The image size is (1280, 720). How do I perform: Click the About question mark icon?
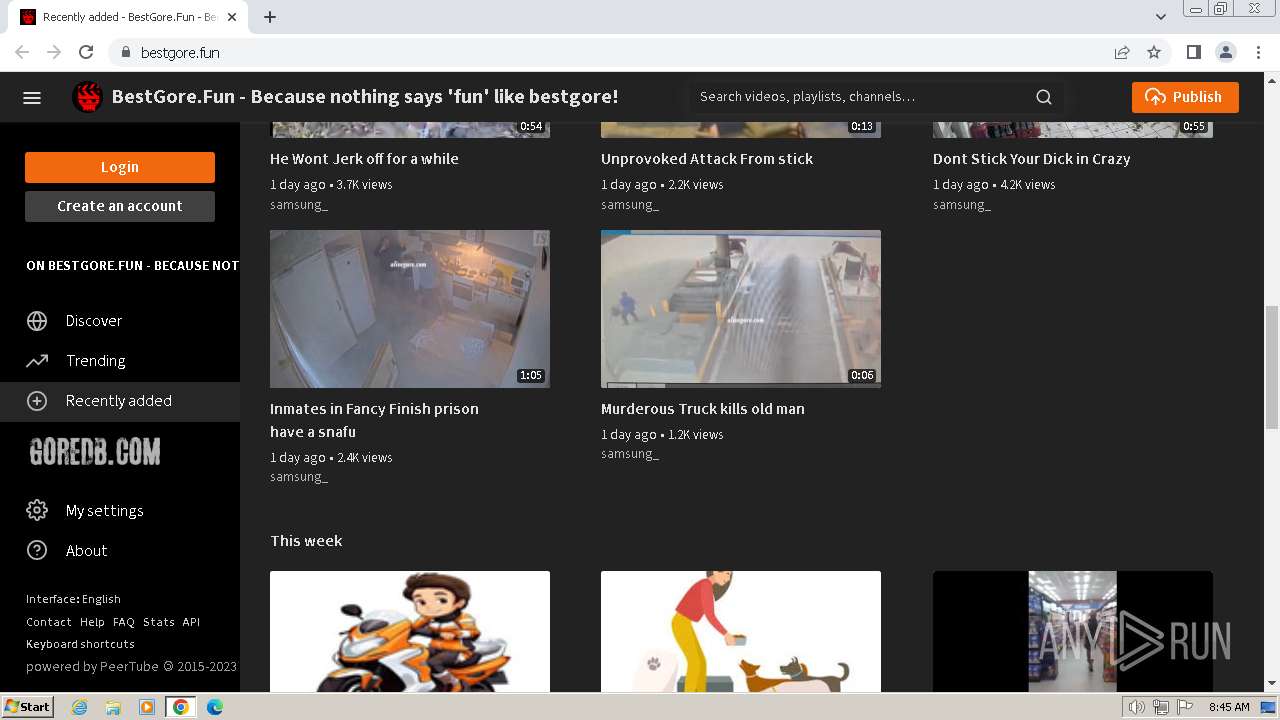37,551
